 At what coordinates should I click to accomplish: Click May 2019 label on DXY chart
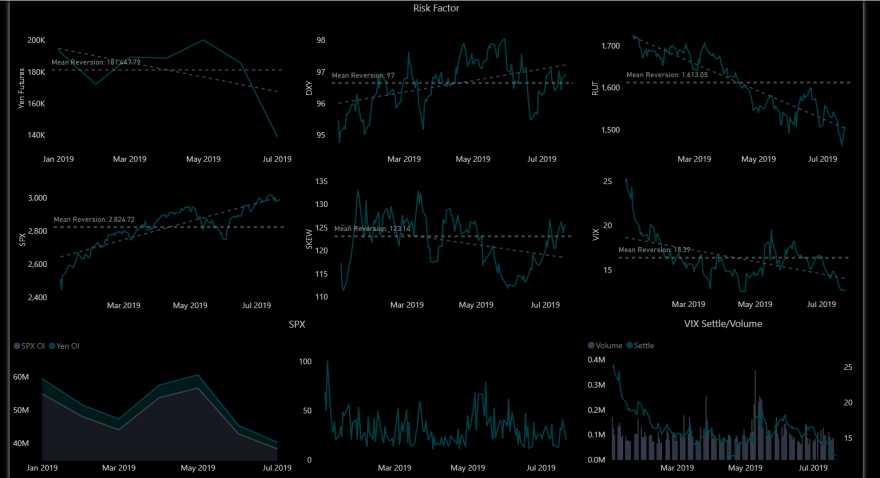(473, 159)
